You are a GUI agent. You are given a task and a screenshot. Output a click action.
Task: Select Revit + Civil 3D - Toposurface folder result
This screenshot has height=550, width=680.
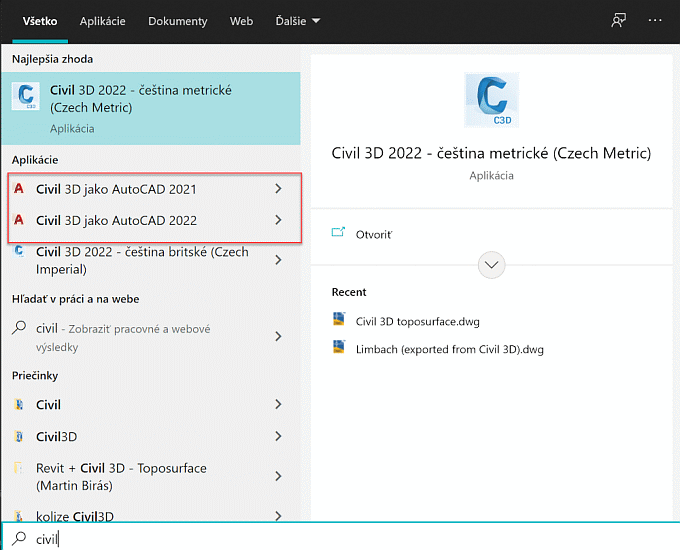coord(150,476)
